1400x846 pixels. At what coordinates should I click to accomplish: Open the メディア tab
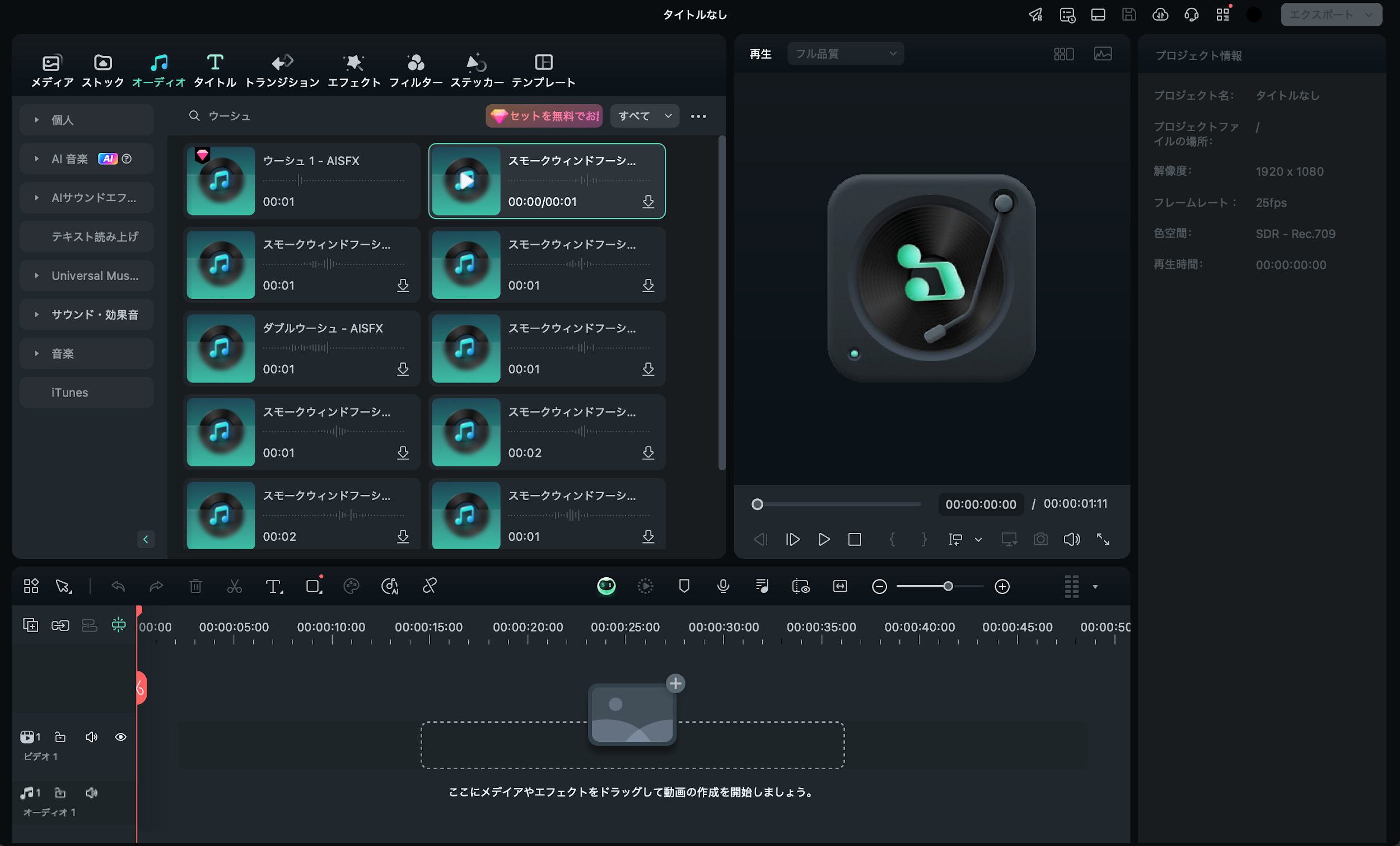(x=52, y=71)
